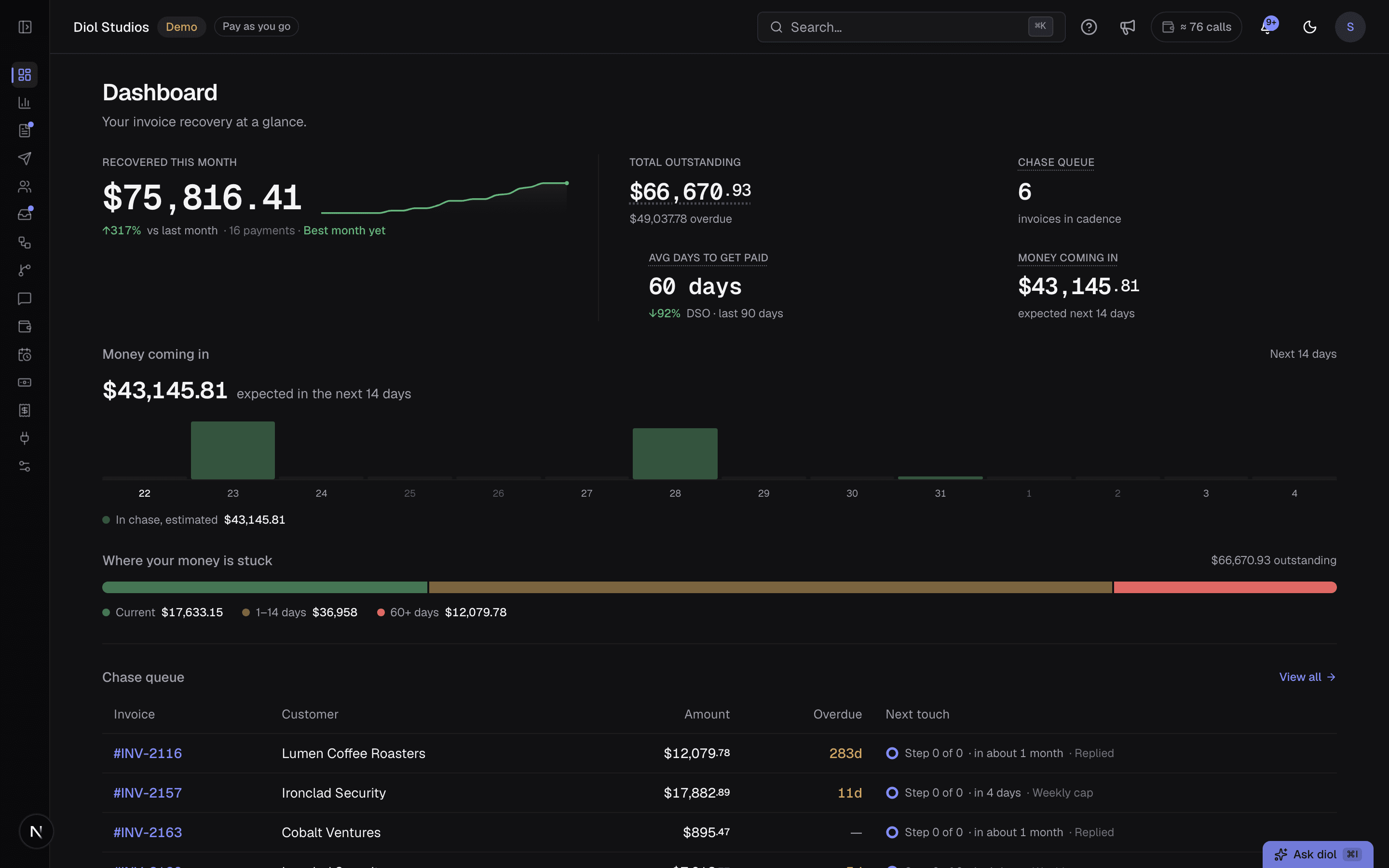Open the calendar clock schedule icon in the sidebar
Screen dimensions: 1389x868
(25, 355)
